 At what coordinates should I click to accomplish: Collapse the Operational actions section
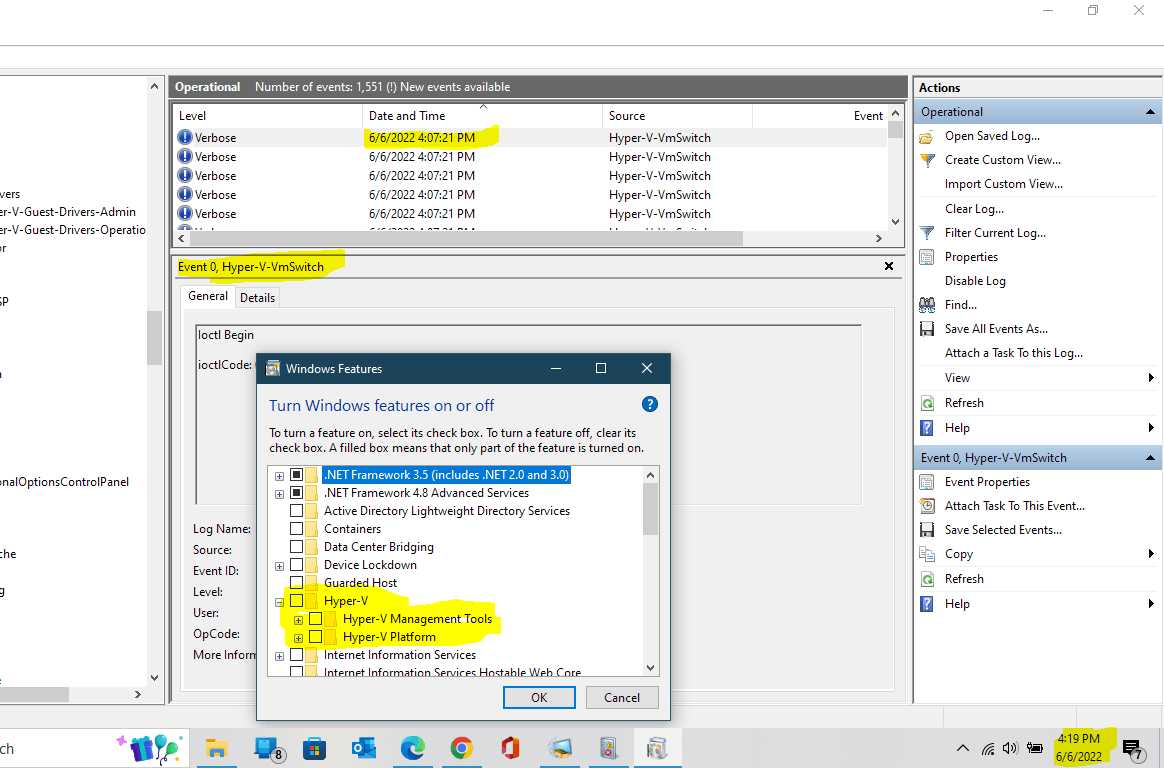pyautogui.click(x=1150, y=112)
